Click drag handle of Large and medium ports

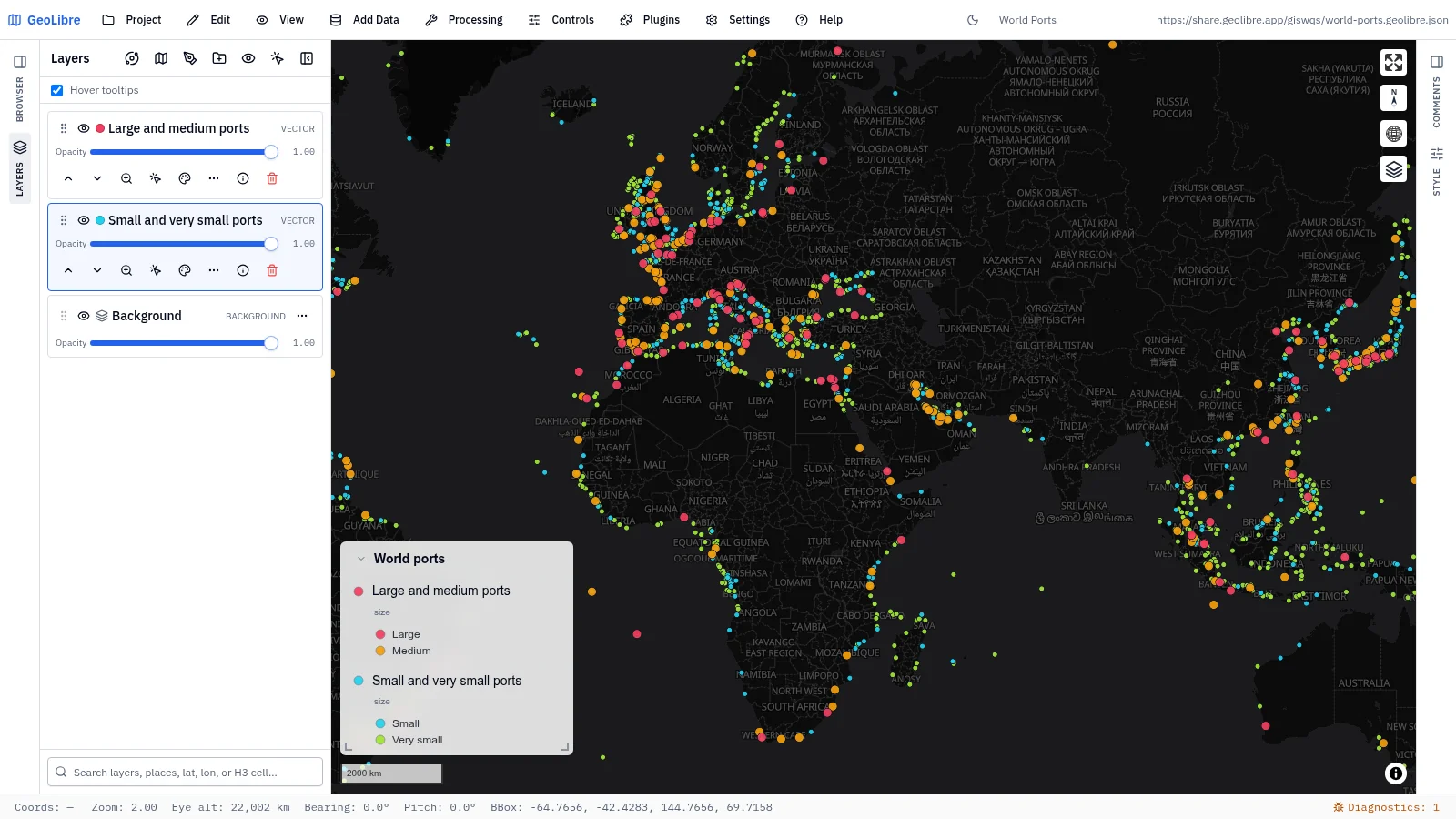[x=64, y=128]
